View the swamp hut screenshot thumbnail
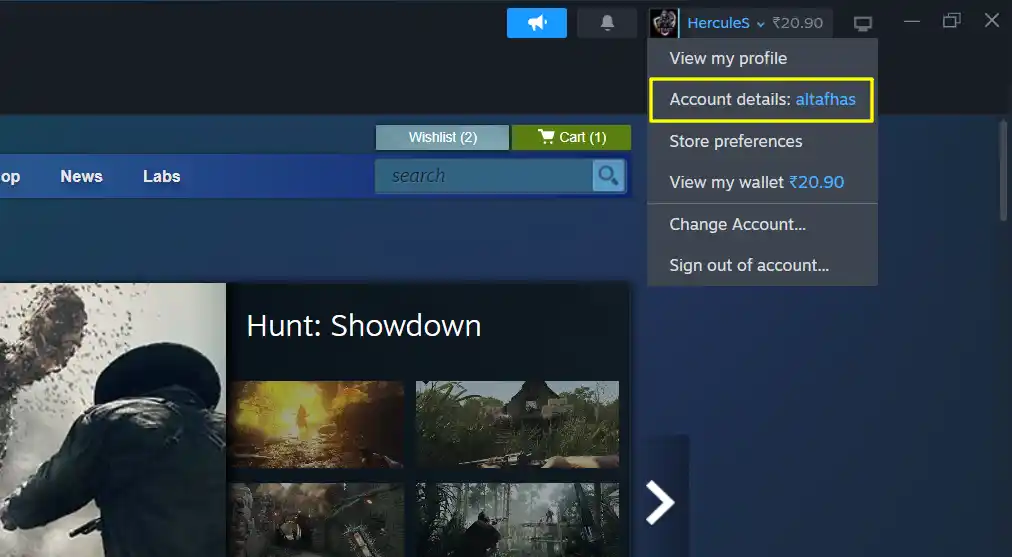1012x557 pixels. [517, 424]
